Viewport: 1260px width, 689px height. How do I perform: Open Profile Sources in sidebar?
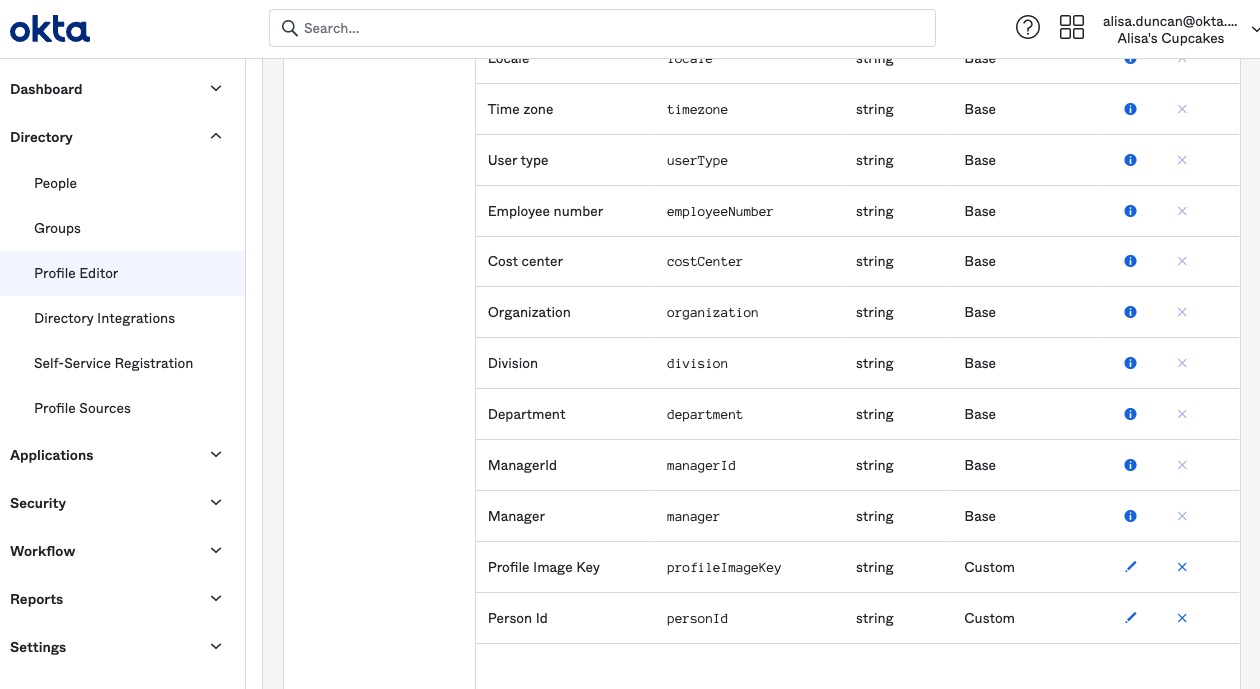(x=82, y=408)
